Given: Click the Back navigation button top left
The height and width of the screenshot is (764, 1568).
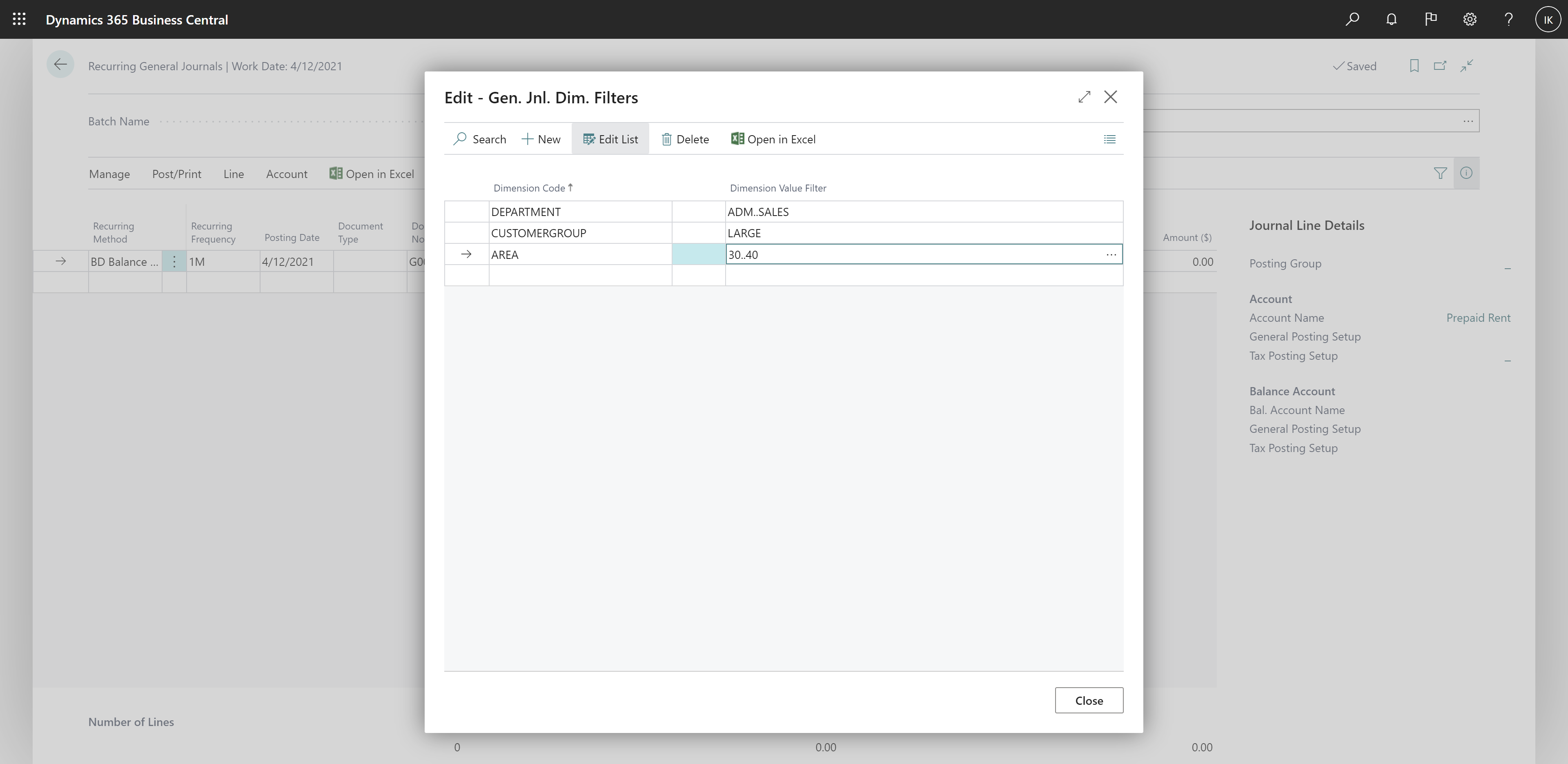Looking at the screenshot, I should click(x=60, y=64).
